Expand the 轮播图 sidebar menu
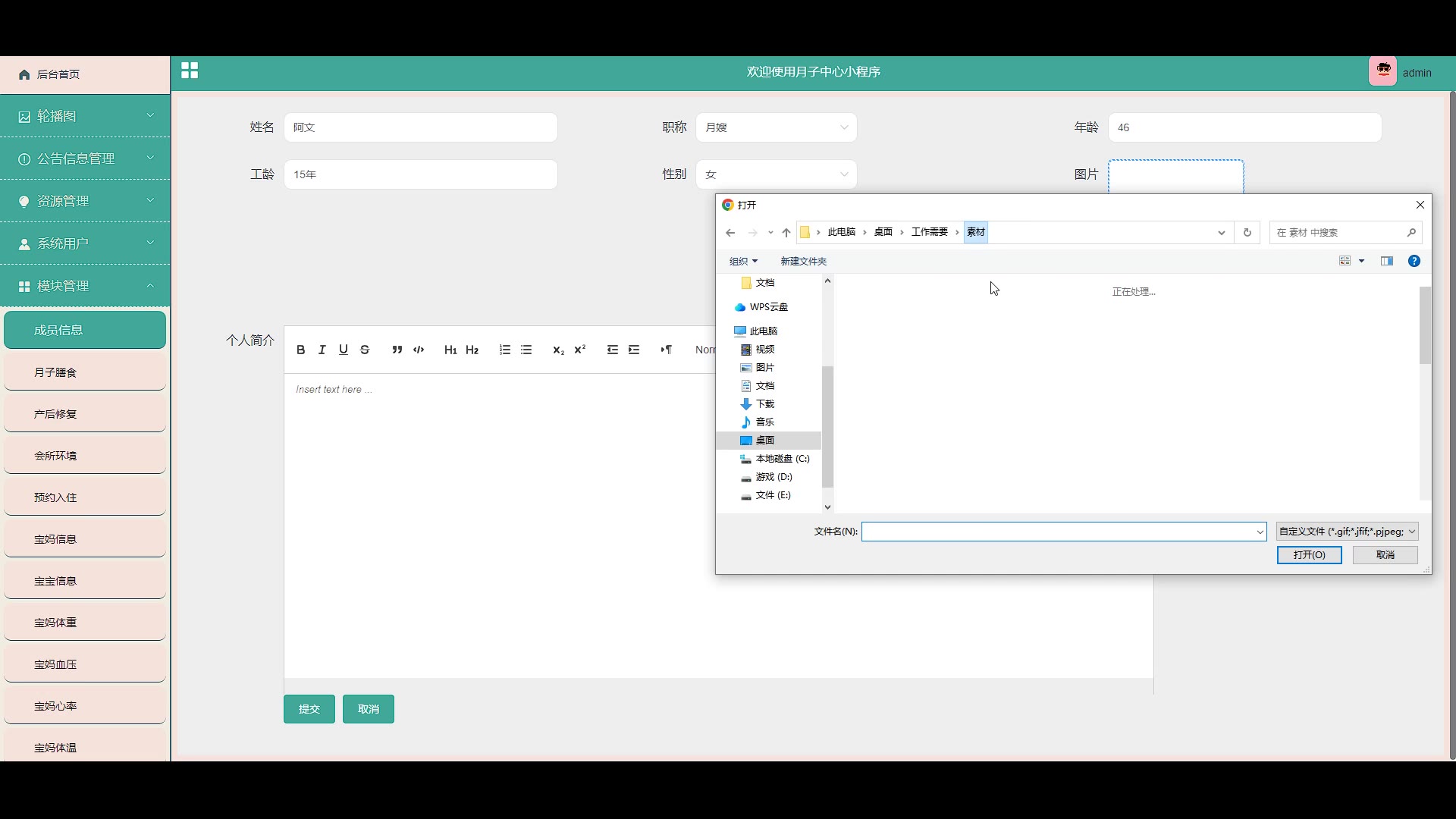This screenshot has height=819, width=1456. point(85,116)
